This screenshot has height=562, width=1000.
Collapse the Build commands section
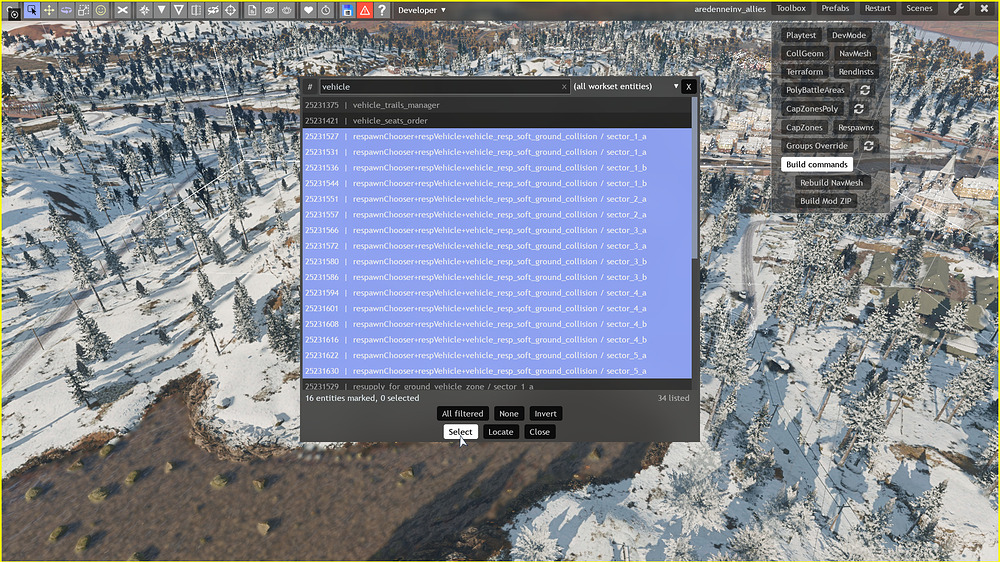point(817,164)
